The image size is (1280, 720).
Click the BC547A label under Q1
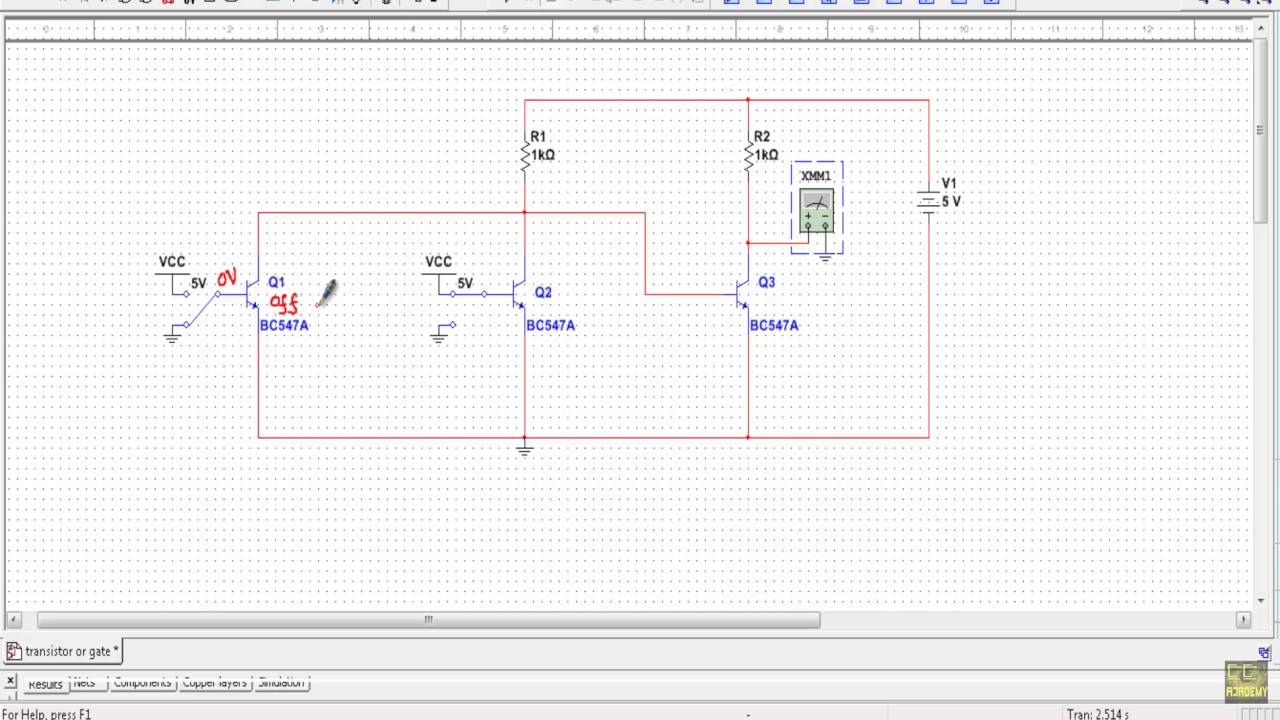[284, 326]
